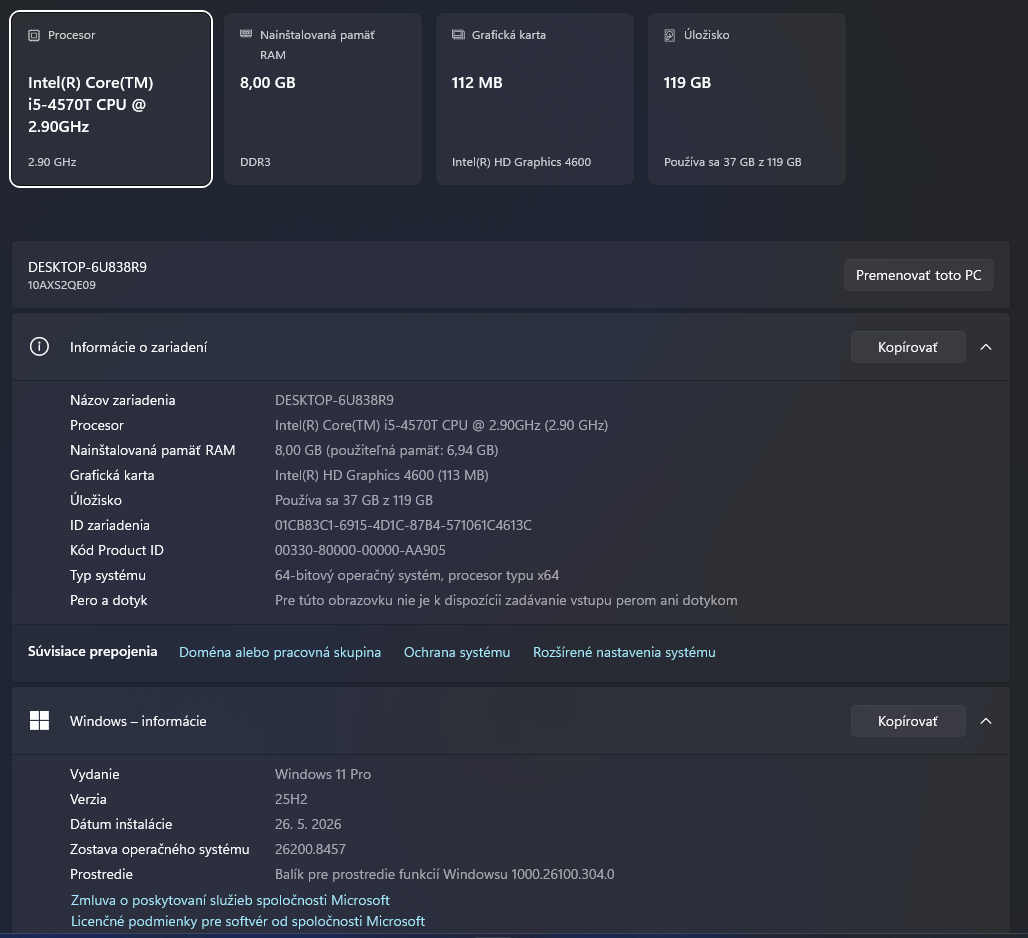This screenshot has width=1028, height=938.
Task: Click the DESKTOP-6U838R9 header name
Action: click(87, 267)
